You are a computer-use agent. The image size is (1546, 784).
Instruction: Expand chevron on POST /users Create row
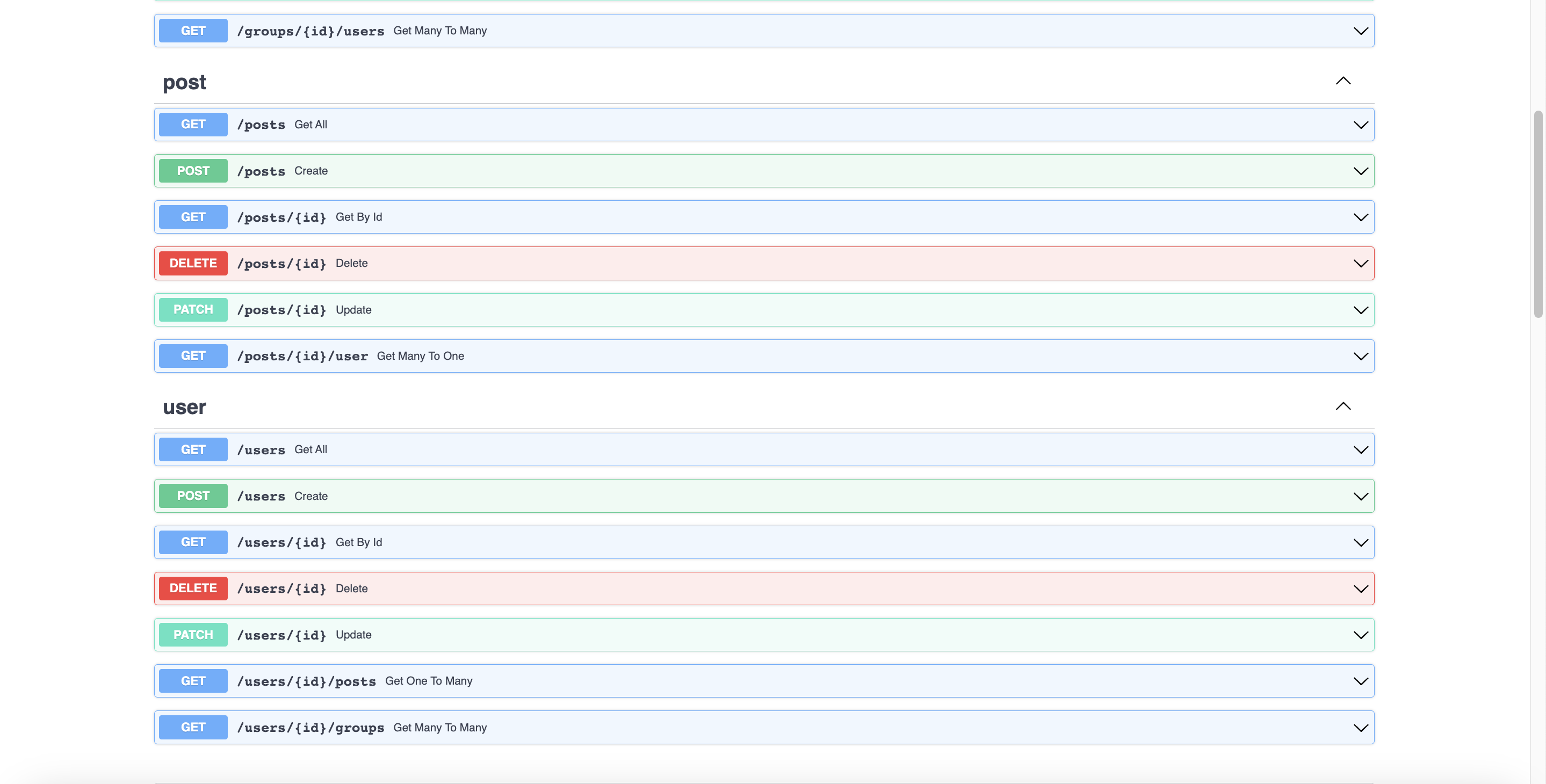1360,497
